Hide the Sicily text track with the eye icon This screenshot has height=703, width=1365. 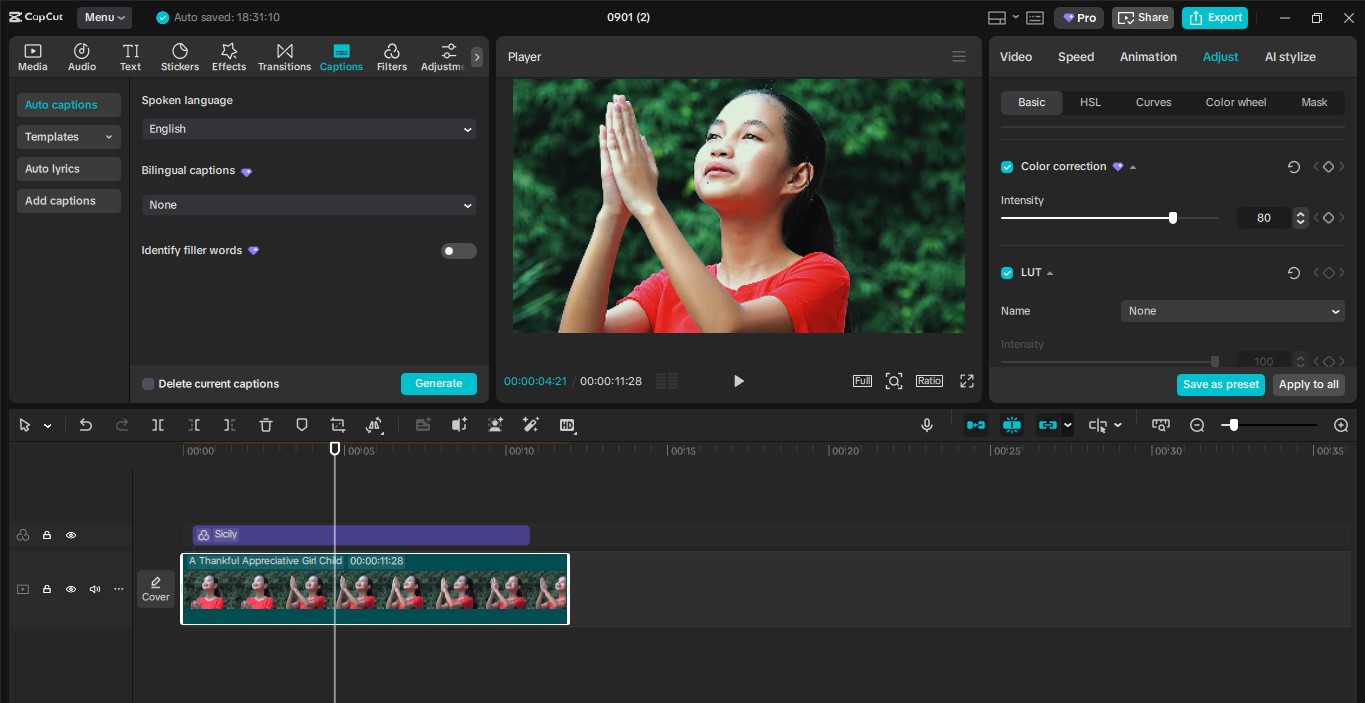point(71,535)
